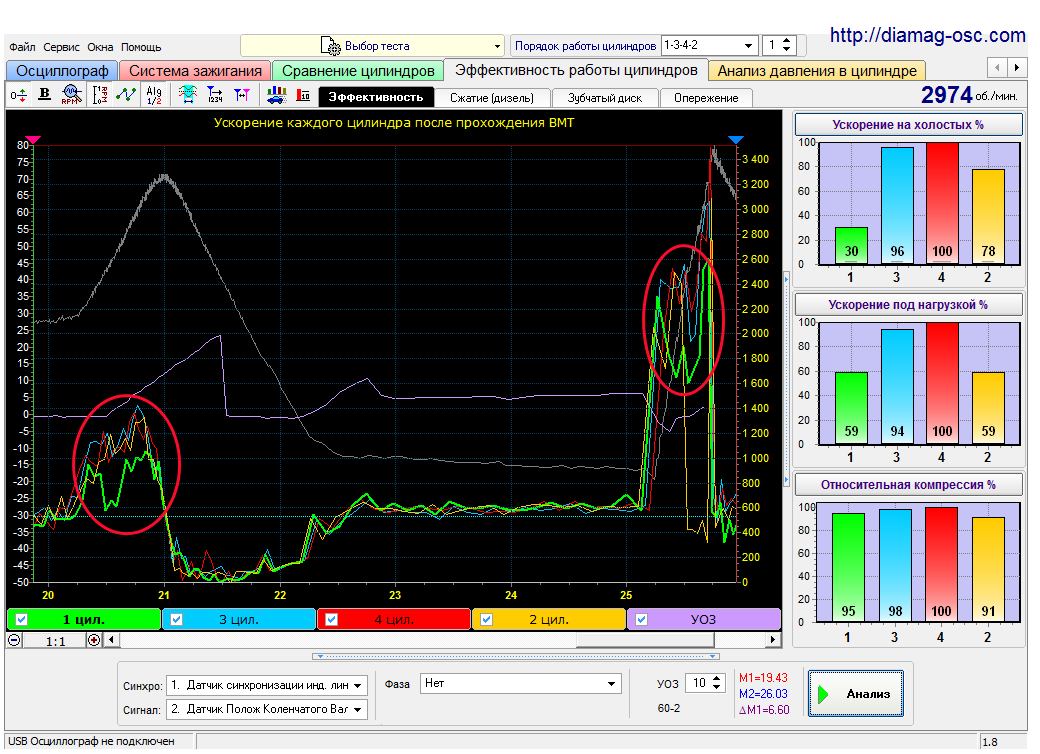The height and width of the screenshot is (754, 1040).
Task: Click the Анализ button
Action: (856, 694)
